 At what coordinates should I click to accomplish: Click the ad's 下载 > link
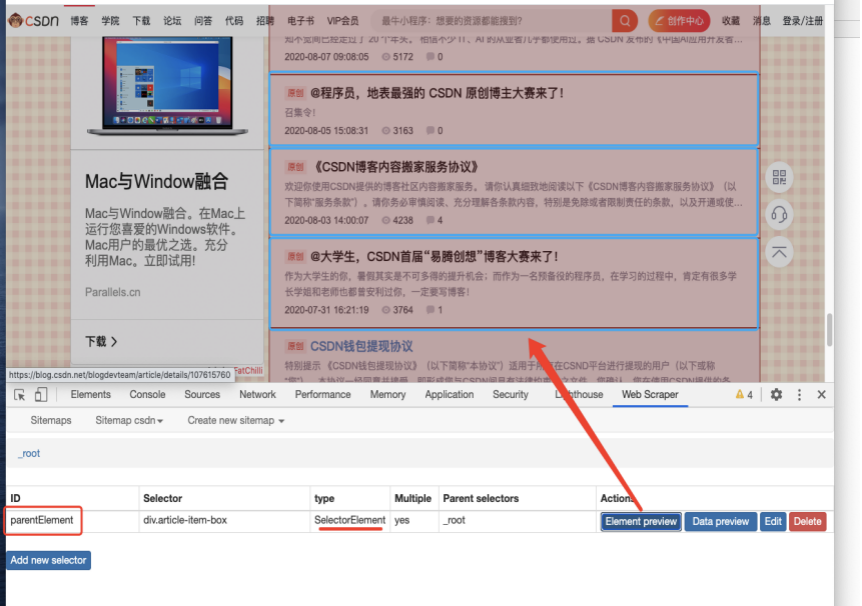101,341
